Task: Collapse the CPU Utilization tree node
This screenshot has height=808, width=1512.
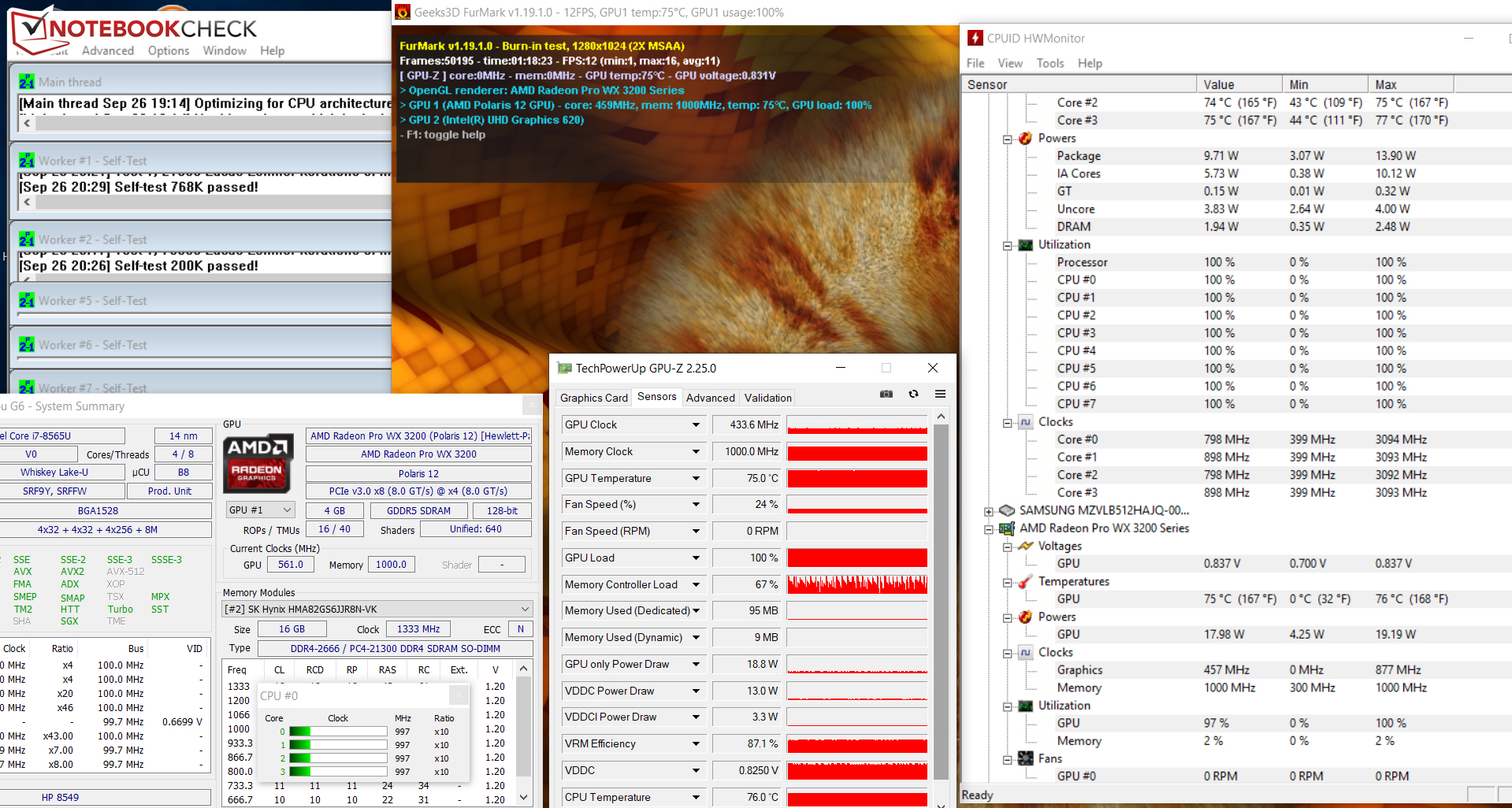Action: tap(1007, 246)
